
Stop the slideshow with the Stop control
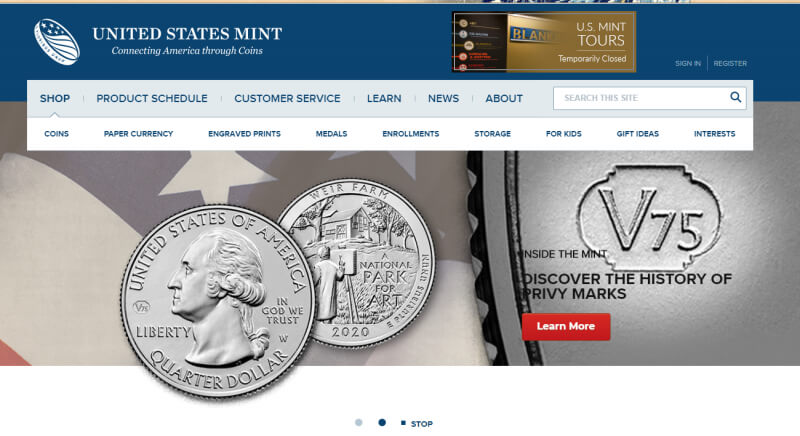tap(417, 423)
